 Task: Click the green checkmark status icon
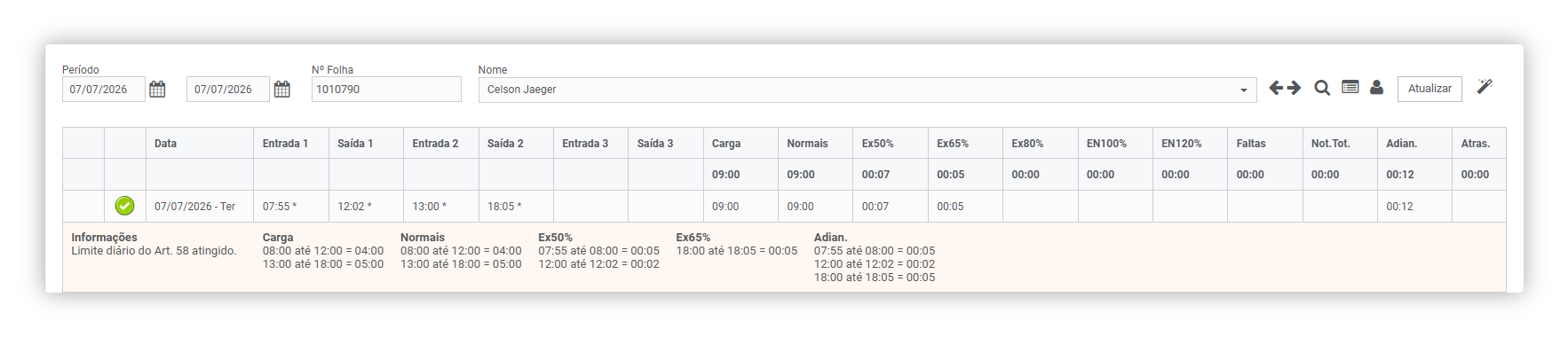[x=125, y=206]
